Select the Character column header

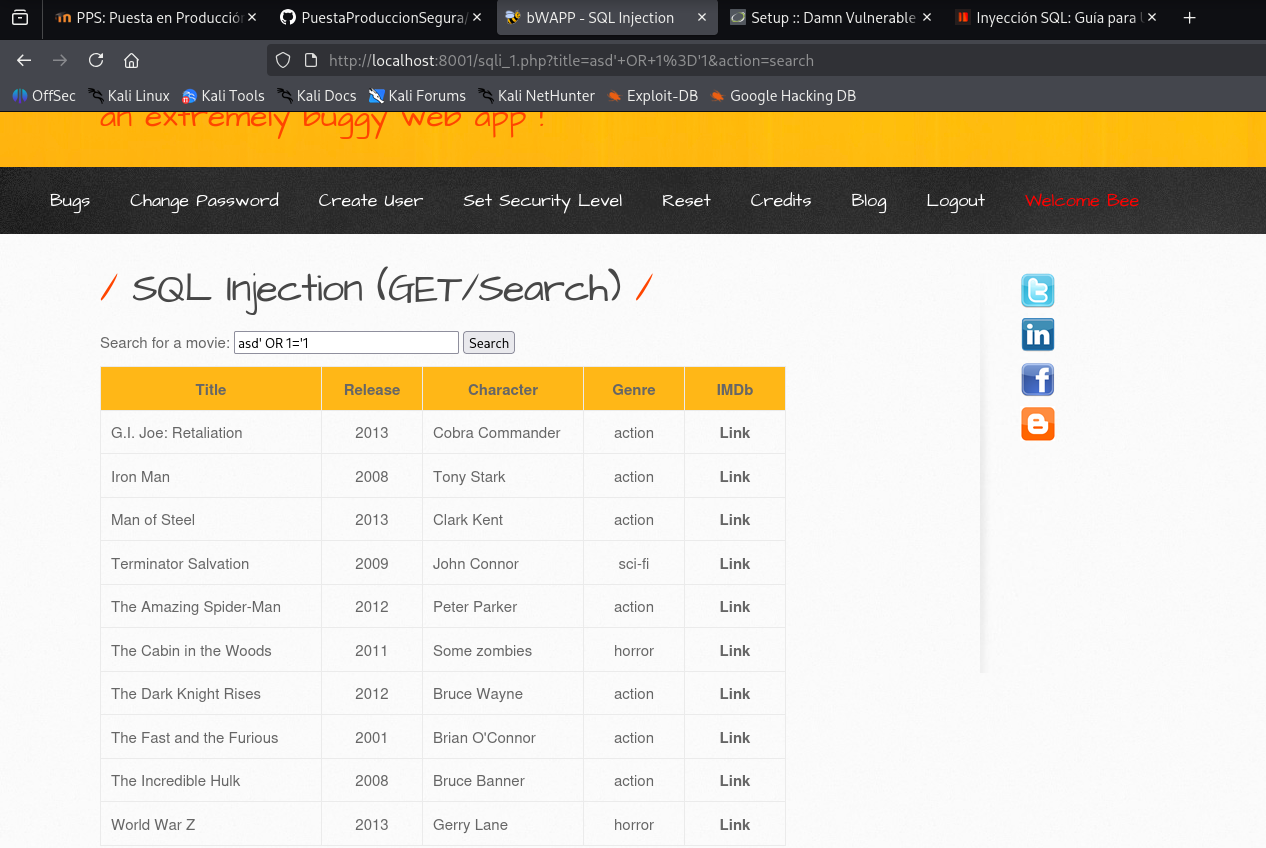[x=503, y=390]
